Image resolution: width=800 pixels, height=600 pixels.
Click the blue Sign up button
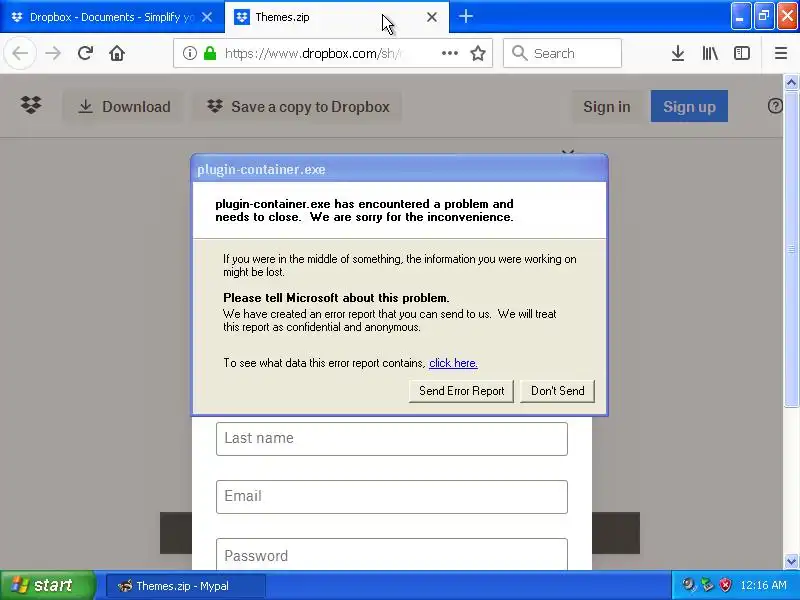click(x=689, y=106)
